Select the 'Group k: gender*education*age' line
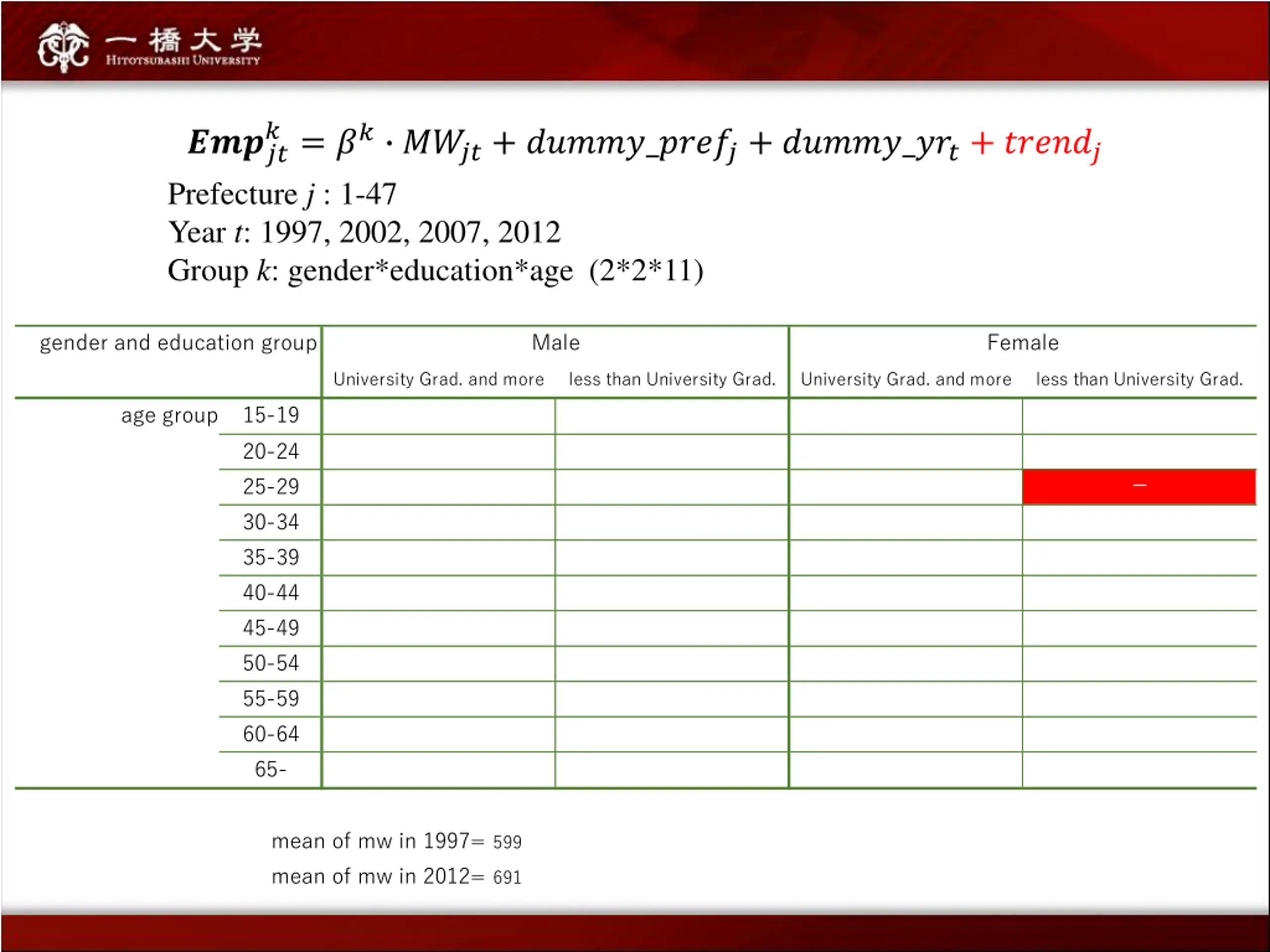Image resolution: width=1270 pixels, height=952 pixels. (x=436, y=271)
